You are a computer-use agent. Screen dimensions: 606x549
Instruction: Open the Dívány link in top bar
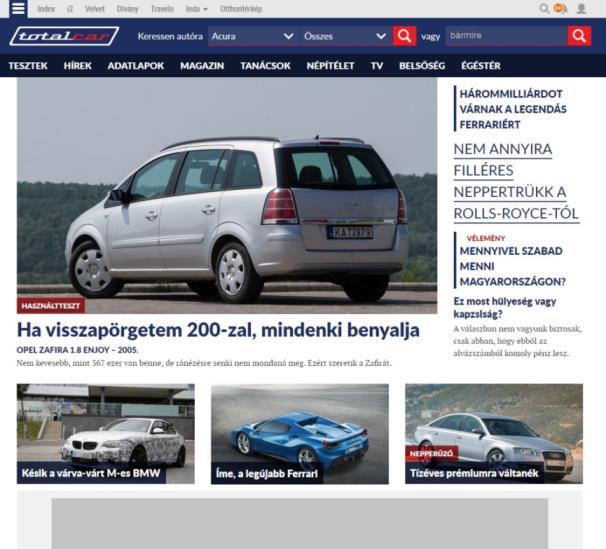pyautogui.click(x=128, y=9)
